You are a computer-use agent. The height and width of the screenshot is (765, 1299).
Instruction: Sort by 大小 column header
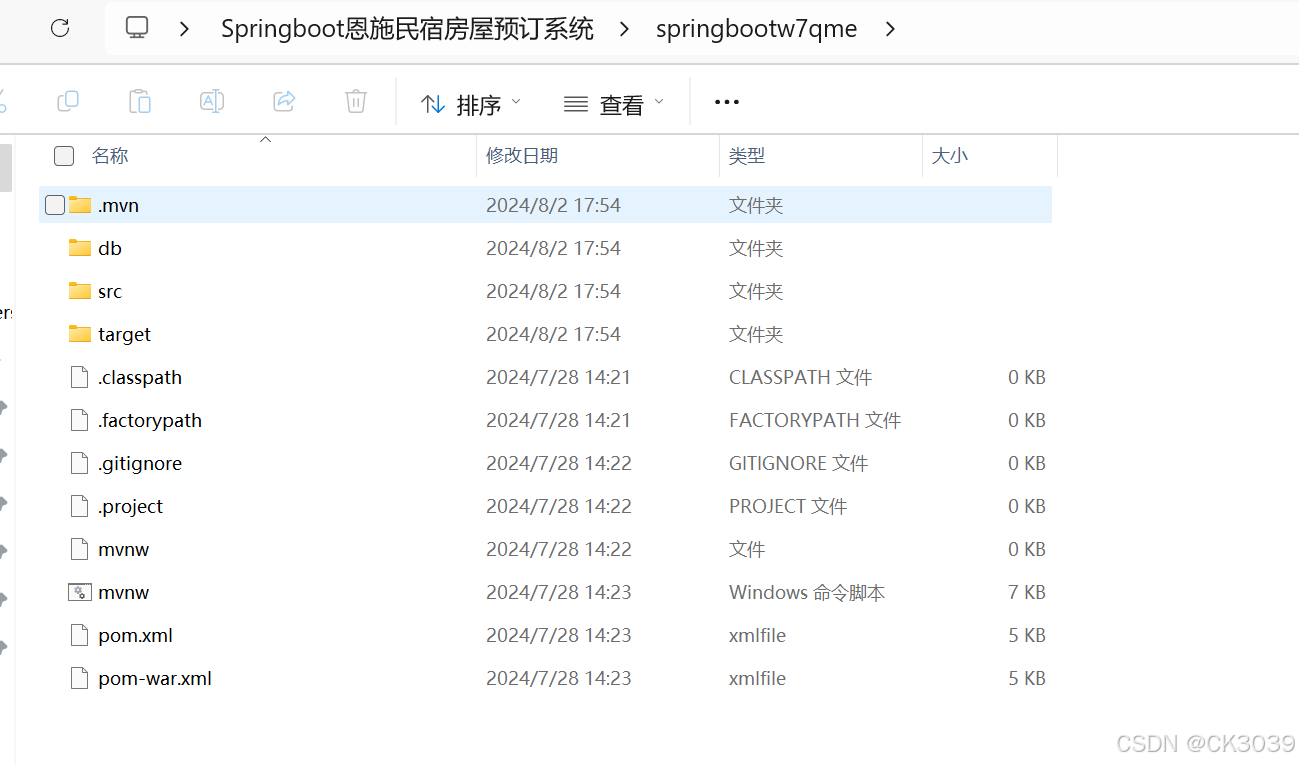(x=950, y=156)
